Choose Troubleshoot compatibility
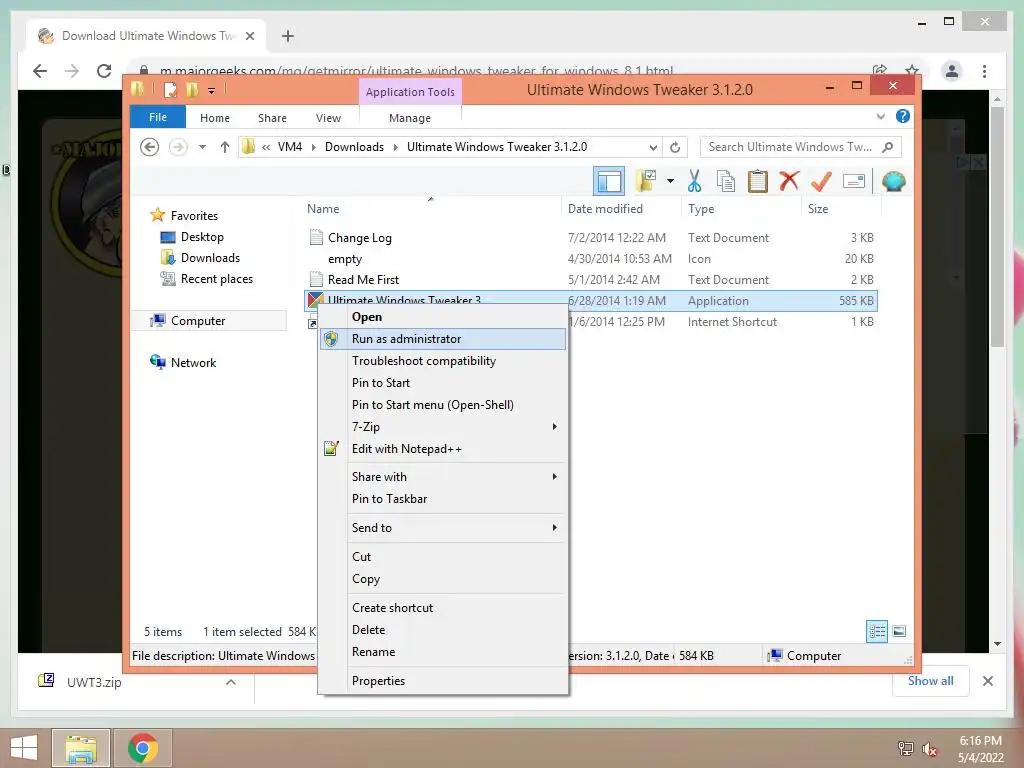Screen dimensions: 1024x768 (443, 360)
